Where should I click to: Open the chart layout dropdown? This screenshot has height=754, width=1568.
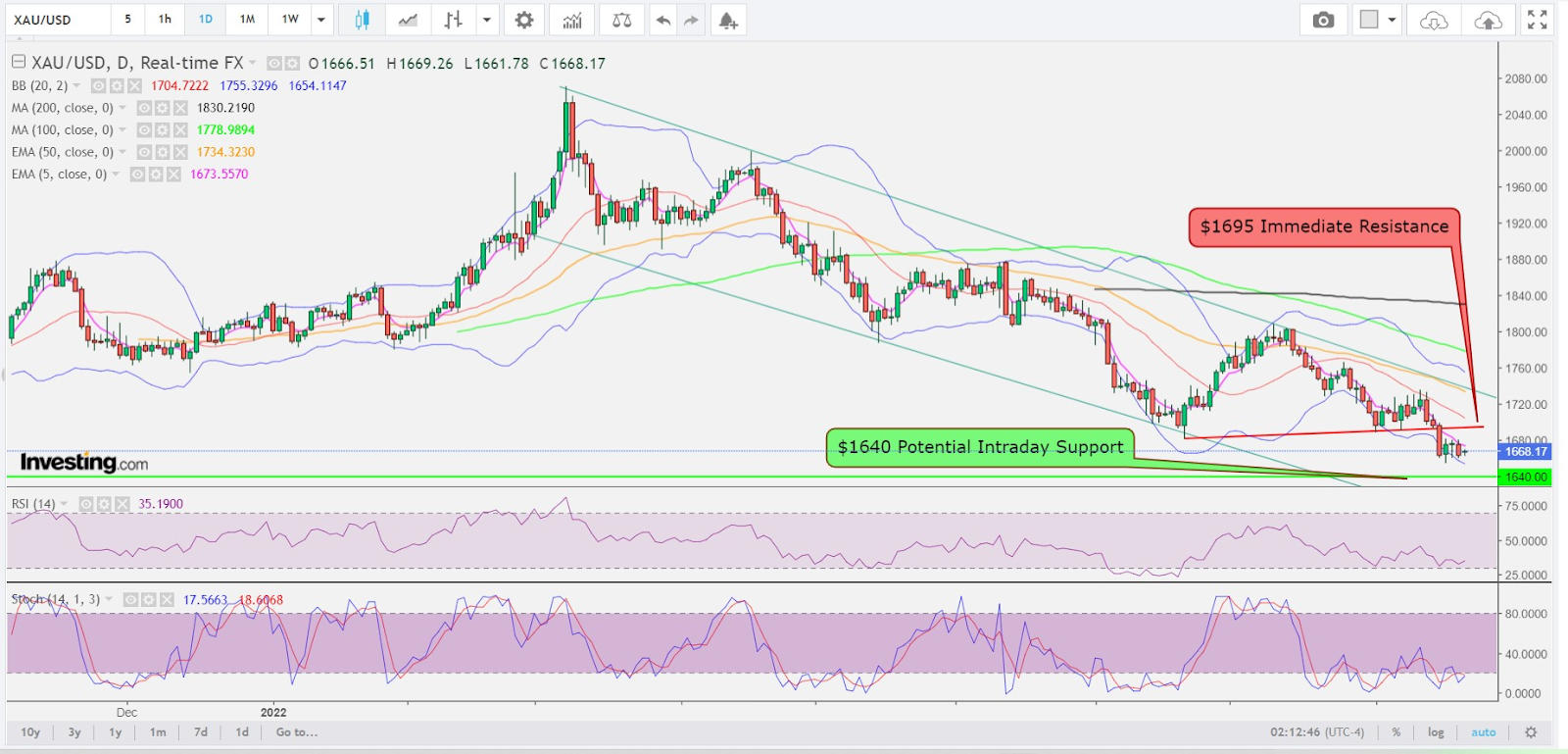1392,20
